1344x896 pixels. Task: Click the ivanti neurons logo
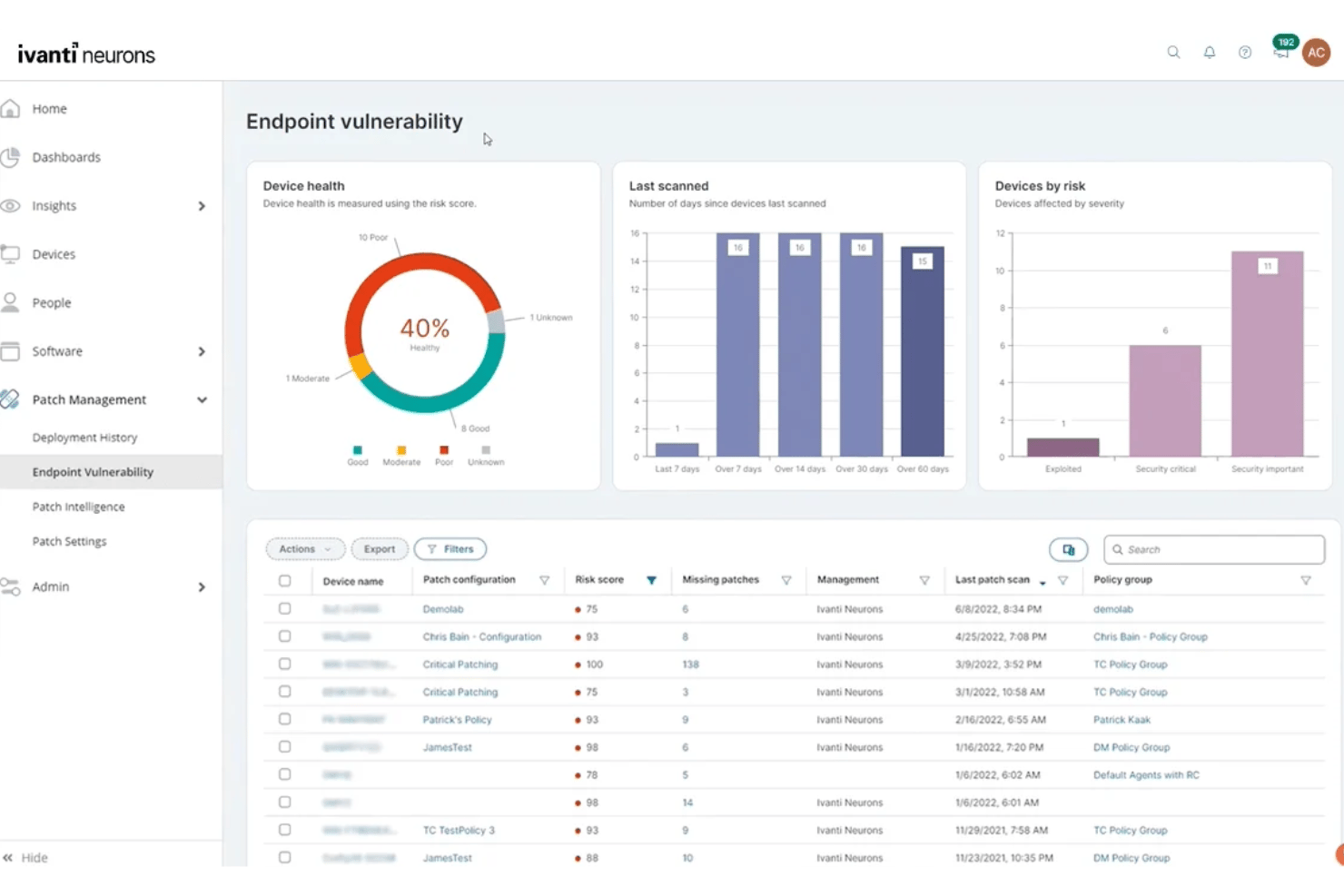[x=86, y=54]
